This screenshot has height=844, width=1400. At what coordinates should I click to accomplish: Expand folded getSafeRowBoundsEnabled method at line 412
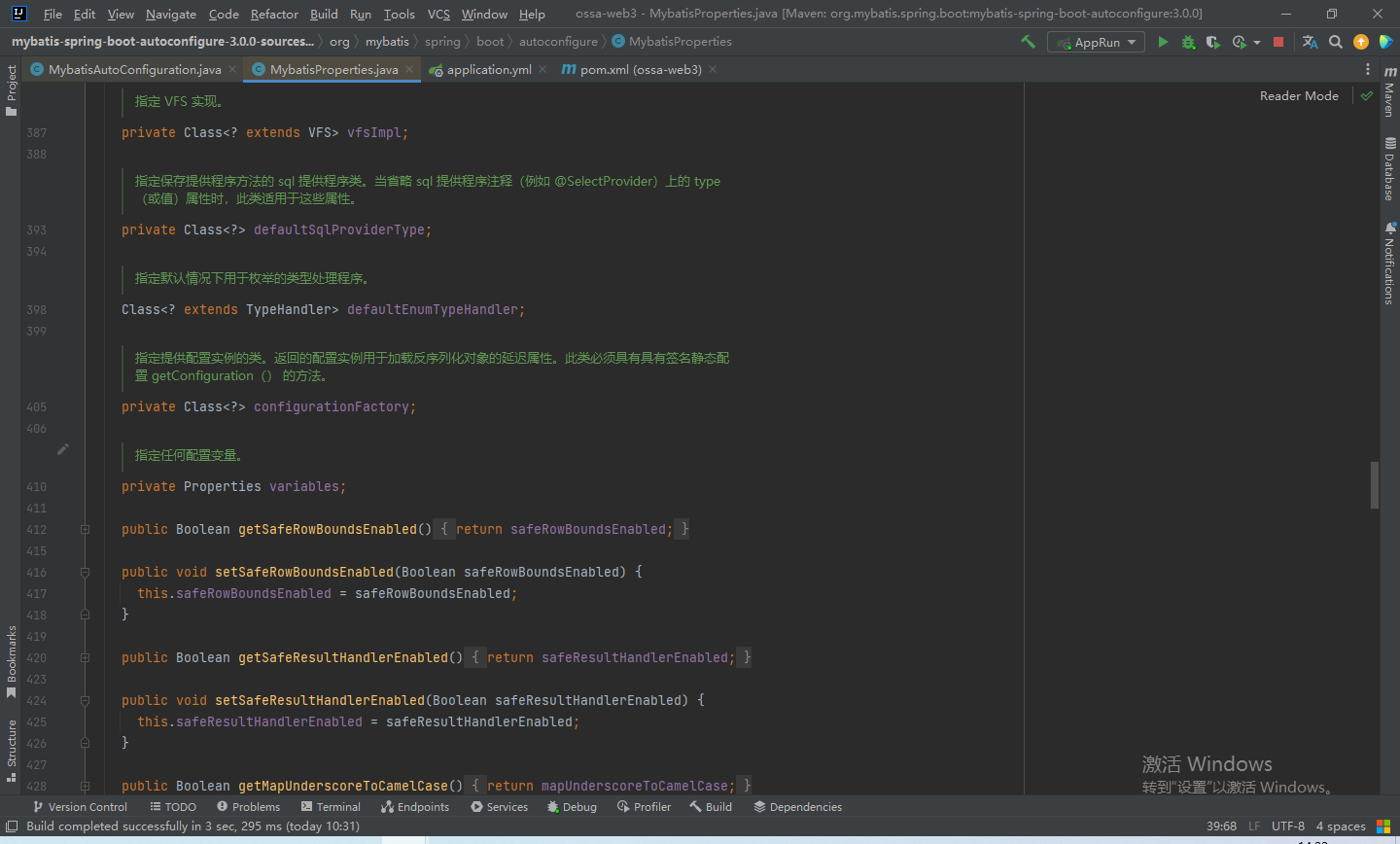pyautogui.click(x=85, y=529)
